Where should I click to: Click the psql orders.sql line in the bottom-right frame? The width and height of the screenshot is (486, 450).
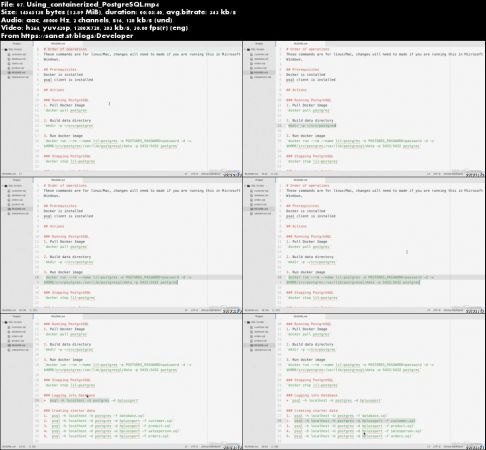[x=349, y=436]
